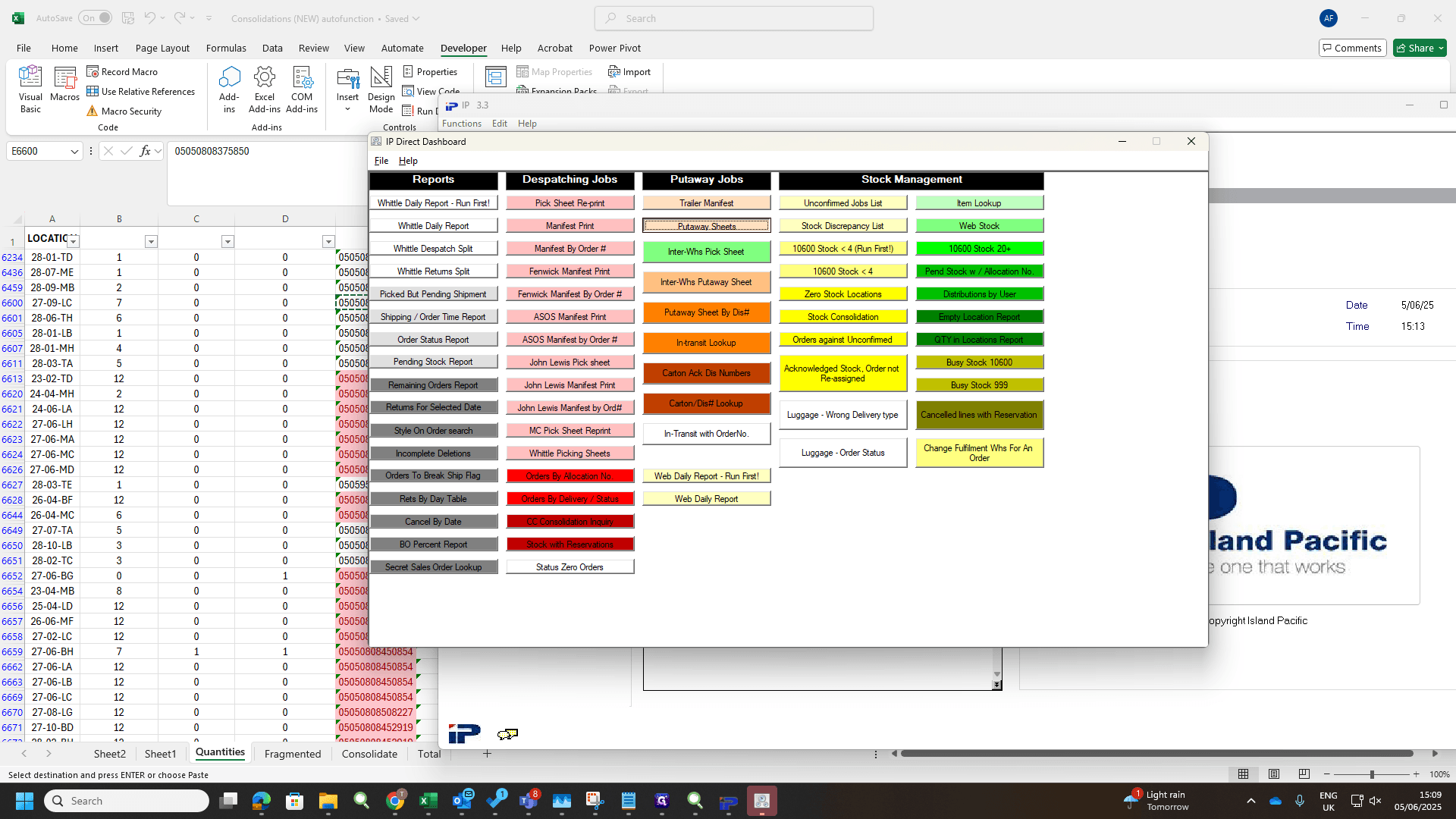
Task: Toggle Design Mode
Action: [x=381, y=89]
